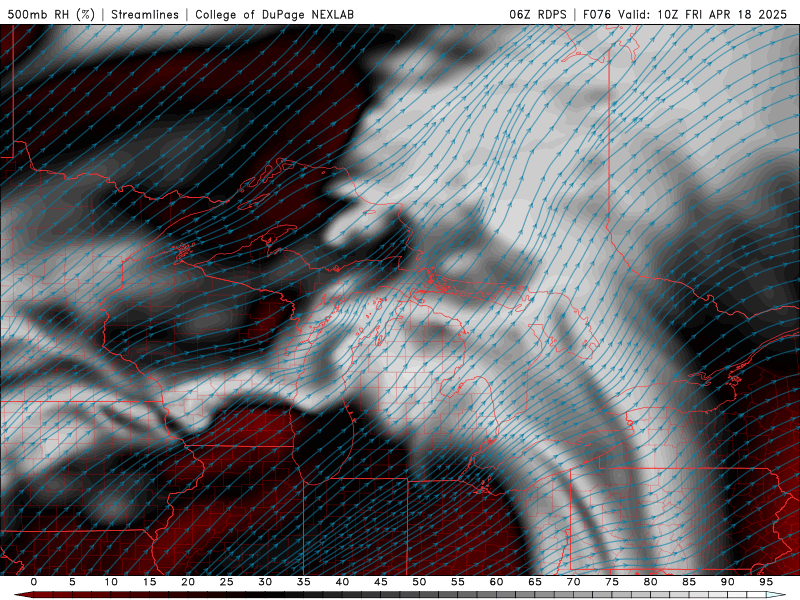Click the "10Z FRI APR 18 2025" valid time

point(722,14)
